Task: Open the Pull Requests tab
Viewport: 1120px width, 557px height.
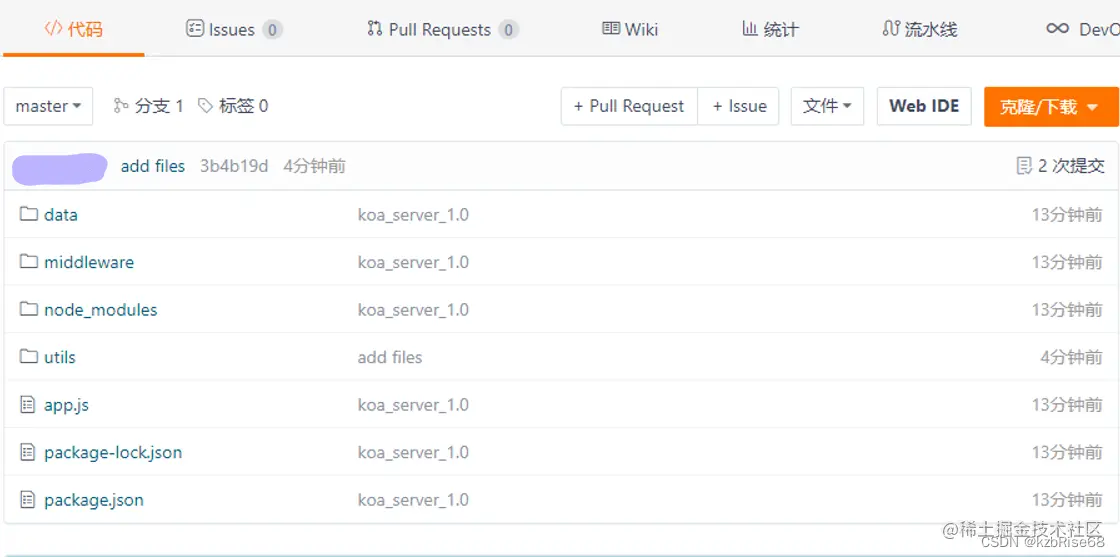Action: [442, 29]
